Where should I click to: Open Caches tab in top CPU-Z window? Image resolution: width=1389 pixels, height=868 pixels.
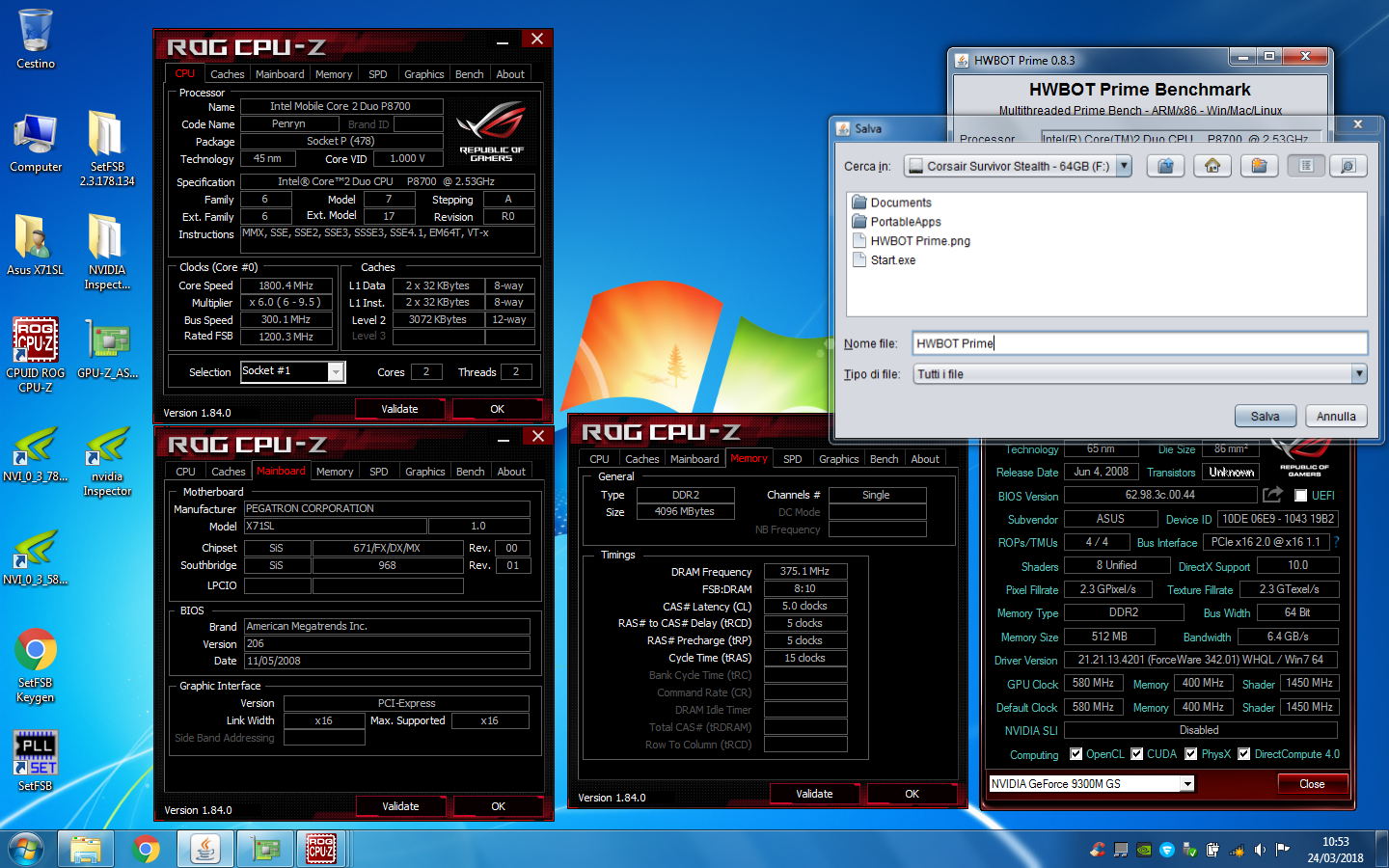point(228,74)
